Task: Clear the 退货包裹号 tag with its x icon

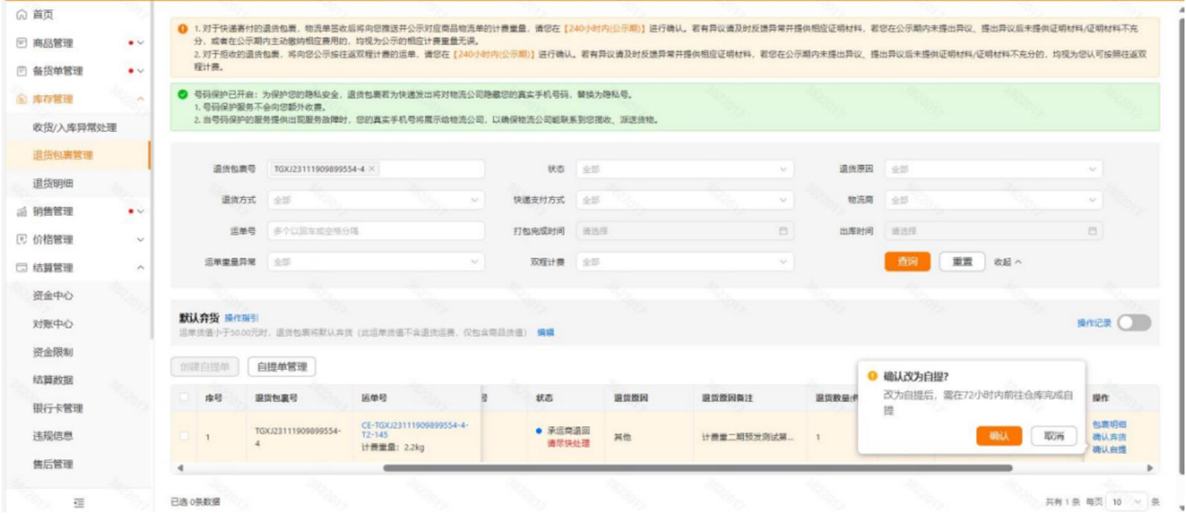Action: point(372,169)
